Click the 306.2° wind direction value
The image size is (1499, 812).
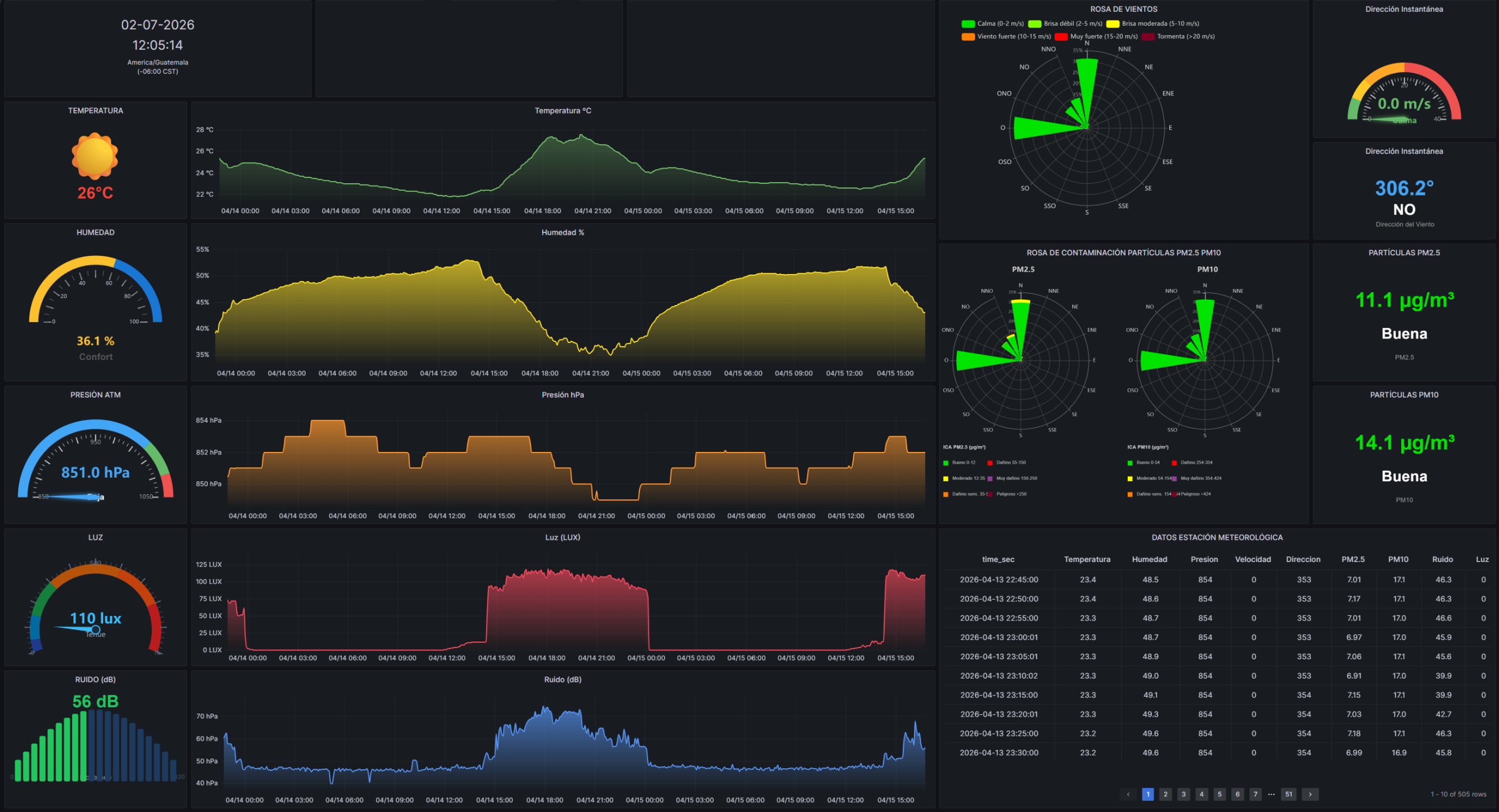[x=1404, y=189]
